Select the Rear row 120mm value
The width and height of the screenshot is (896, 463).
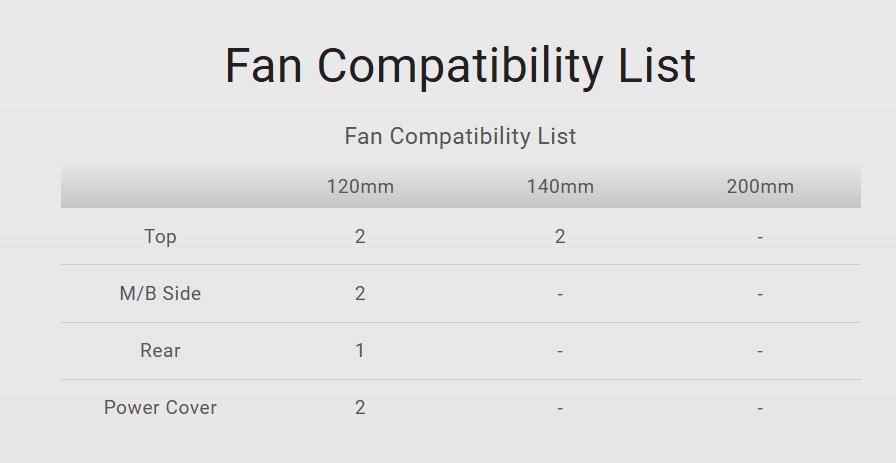click(x=360, y=351)
